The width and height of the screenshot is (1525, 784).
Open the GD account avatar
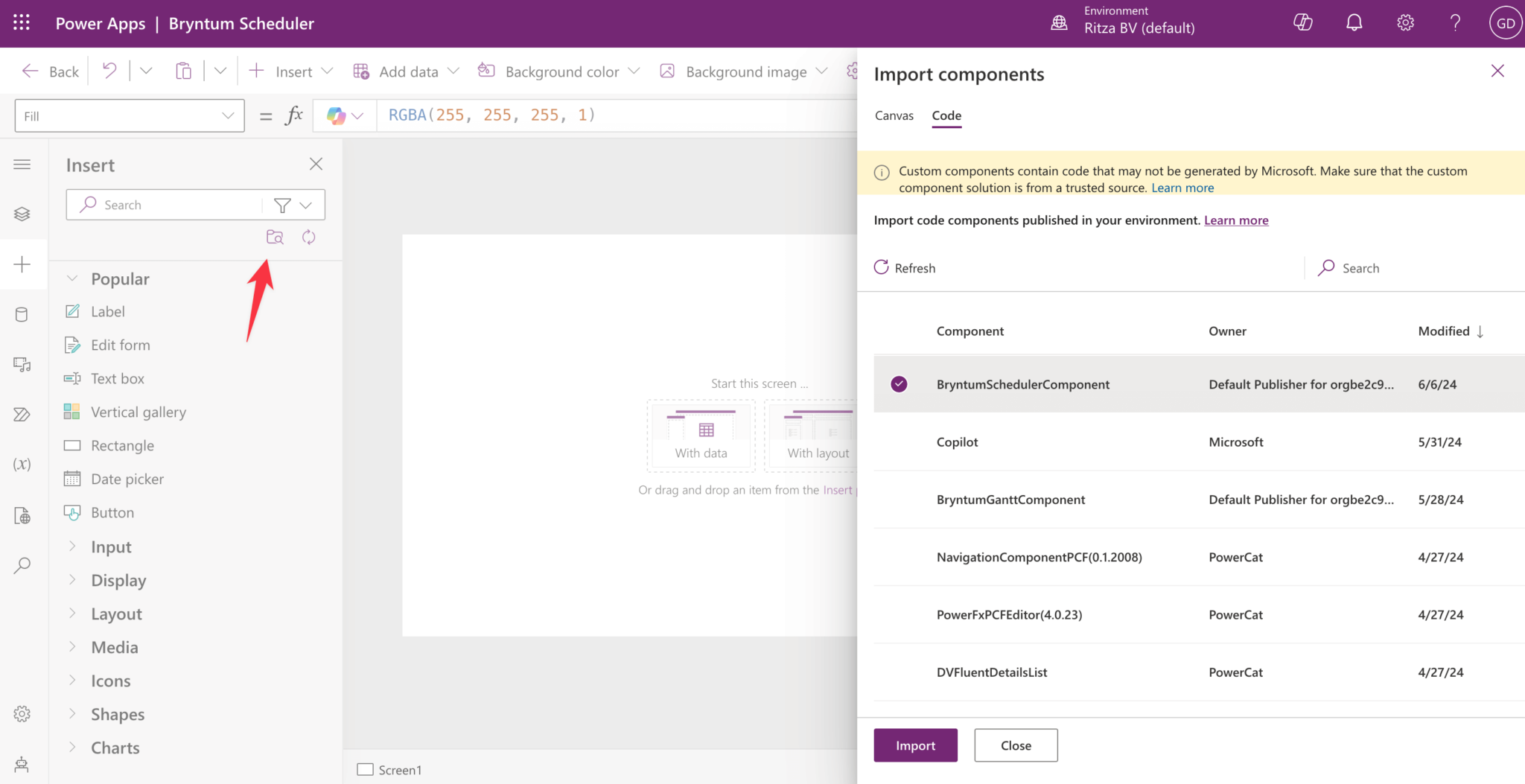point(1505,23)
